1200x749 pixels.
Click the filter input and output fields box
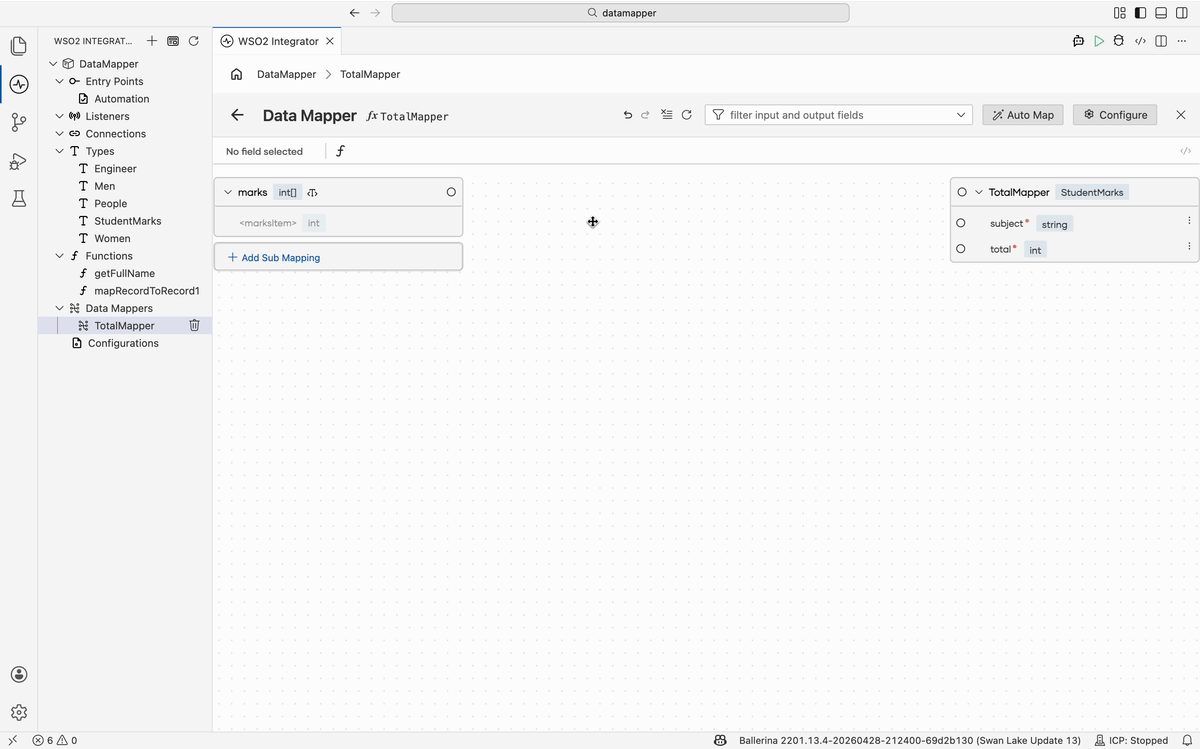pos(838,115)
